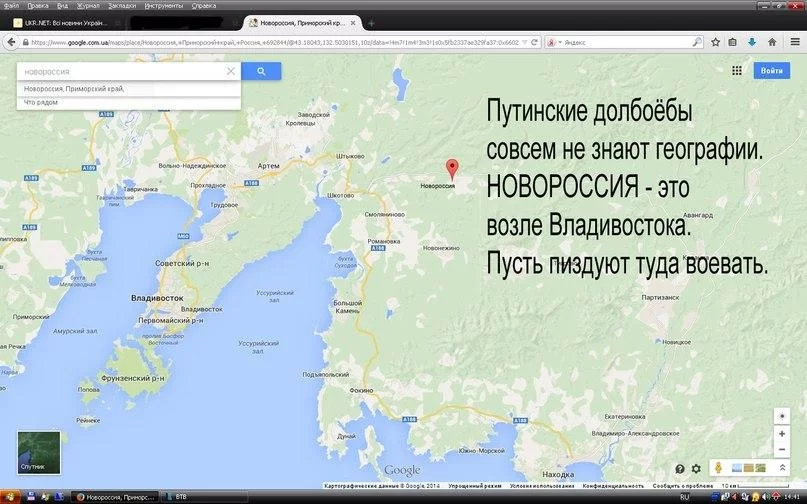Bookmark this page with the star
This screenshot has height=504, width=807.
715,42
